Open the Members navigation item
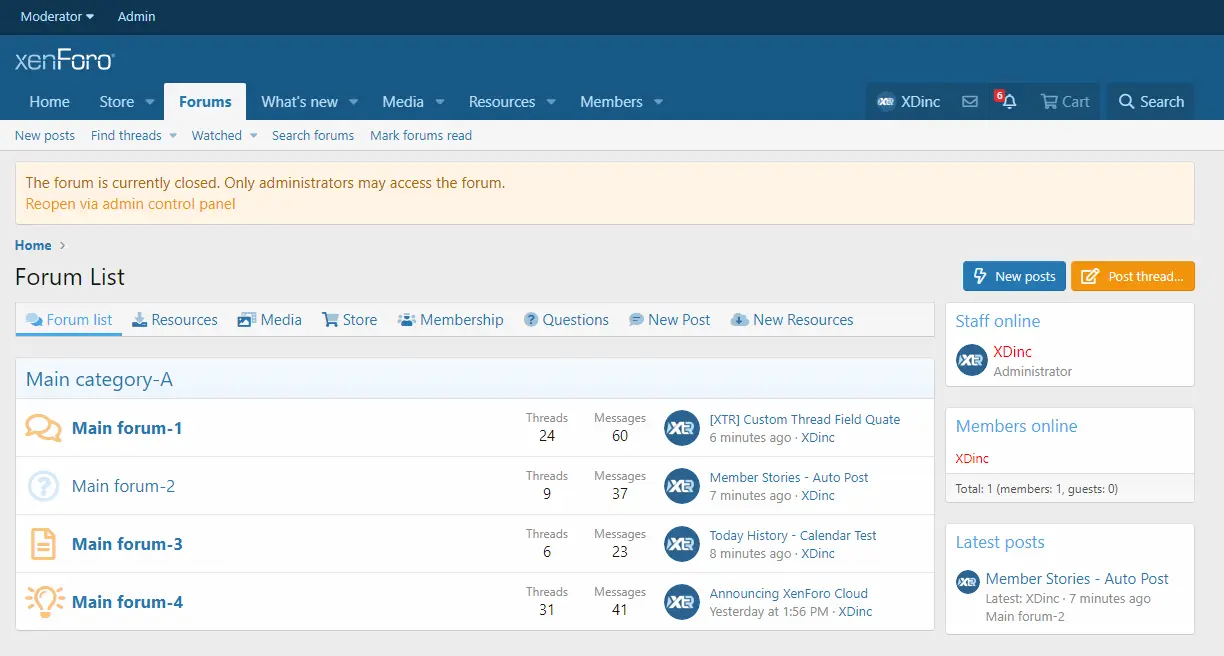 [x=611, y=102]
